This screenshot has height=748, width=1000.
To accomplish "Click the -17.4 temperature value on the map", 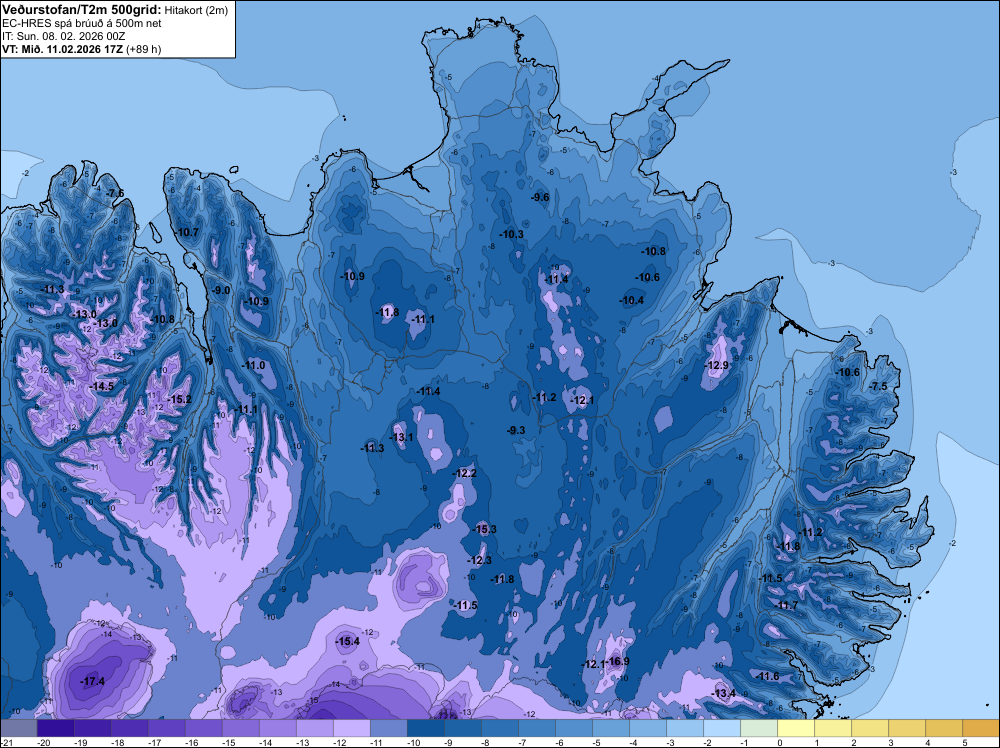I will click(92, 682).
